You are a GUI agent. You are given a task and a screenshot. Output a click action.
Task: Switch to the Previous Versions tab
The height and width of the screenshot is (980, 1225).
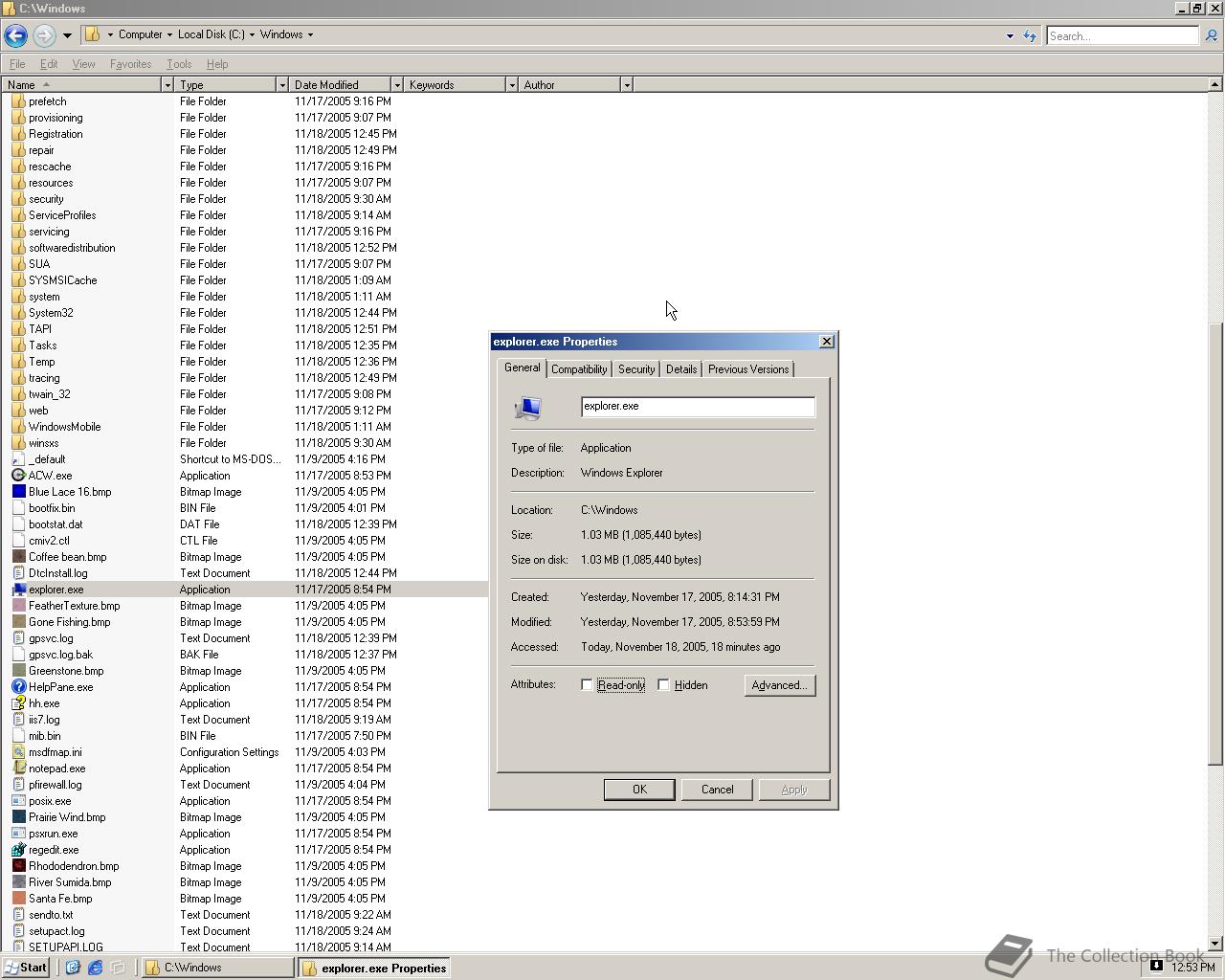point(748,369)
